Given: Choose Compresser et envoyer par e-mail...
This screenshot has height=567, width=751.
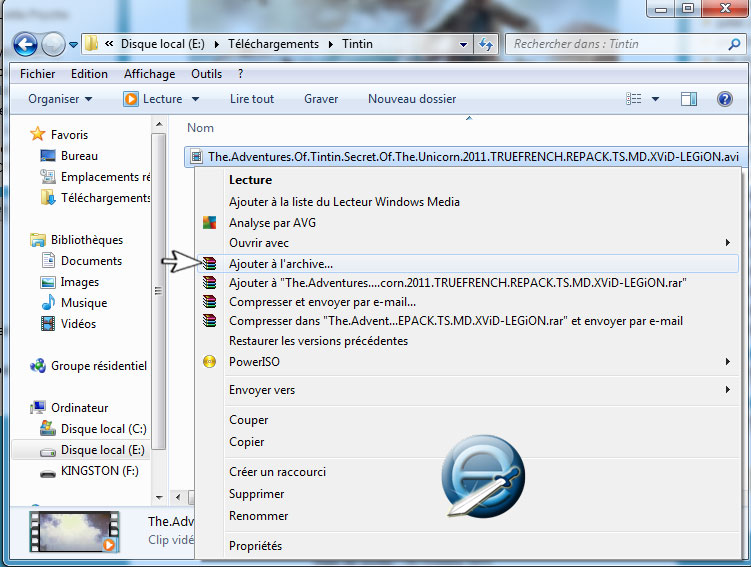Looking at the screenshot, I should [x=467, y=302].
